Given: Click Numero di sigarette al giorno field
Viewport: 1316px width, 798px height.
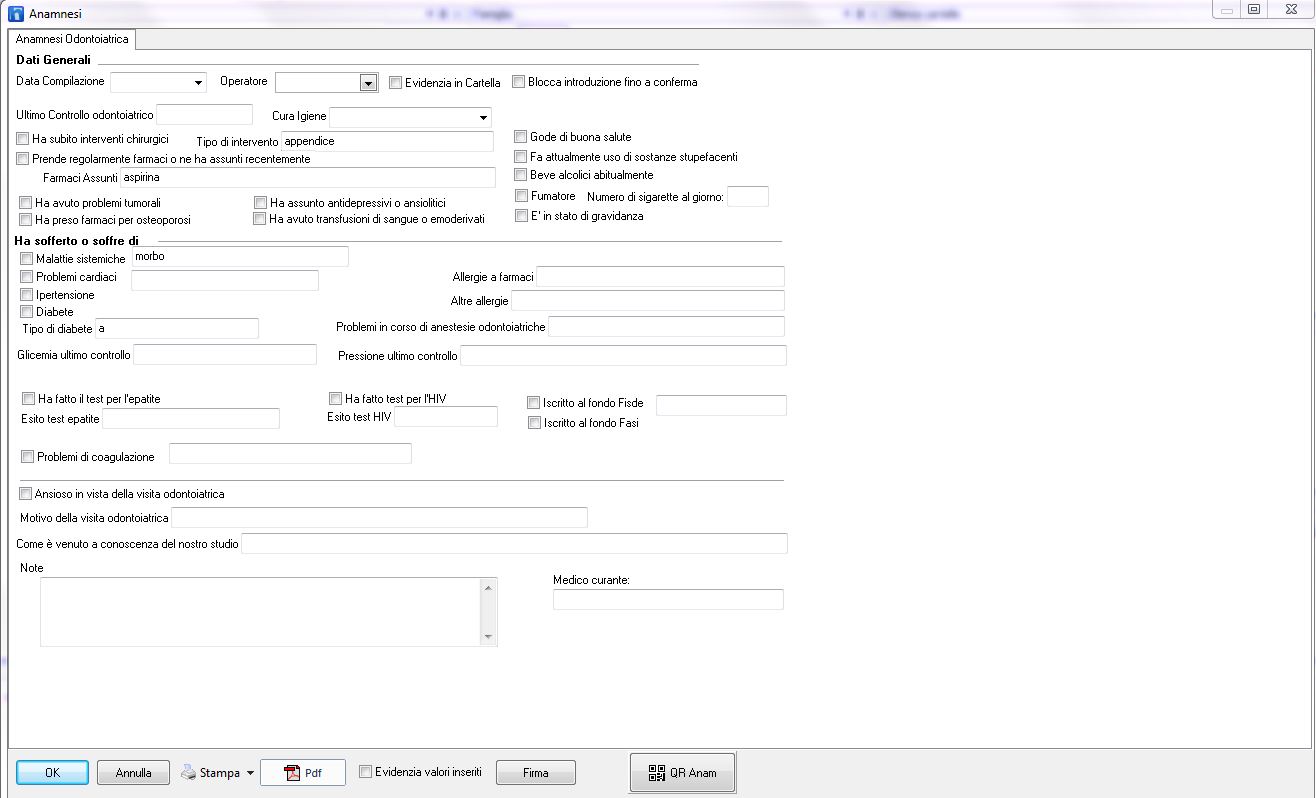Looking at the screenshot, I should pos(748,197).
